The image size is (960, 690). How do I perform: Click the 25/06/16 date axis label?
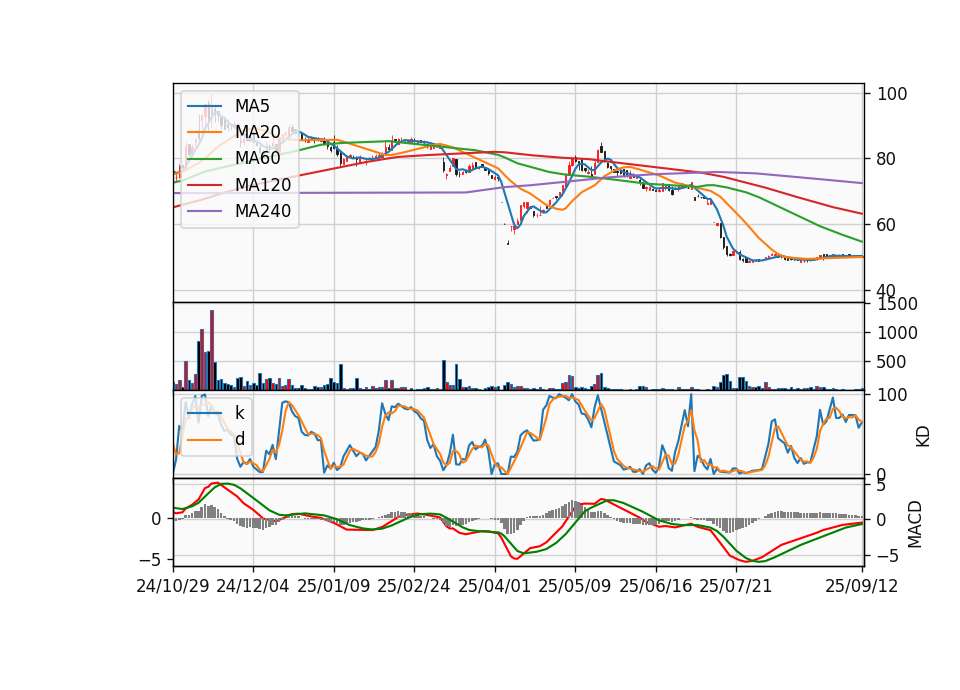coord(656,586)
